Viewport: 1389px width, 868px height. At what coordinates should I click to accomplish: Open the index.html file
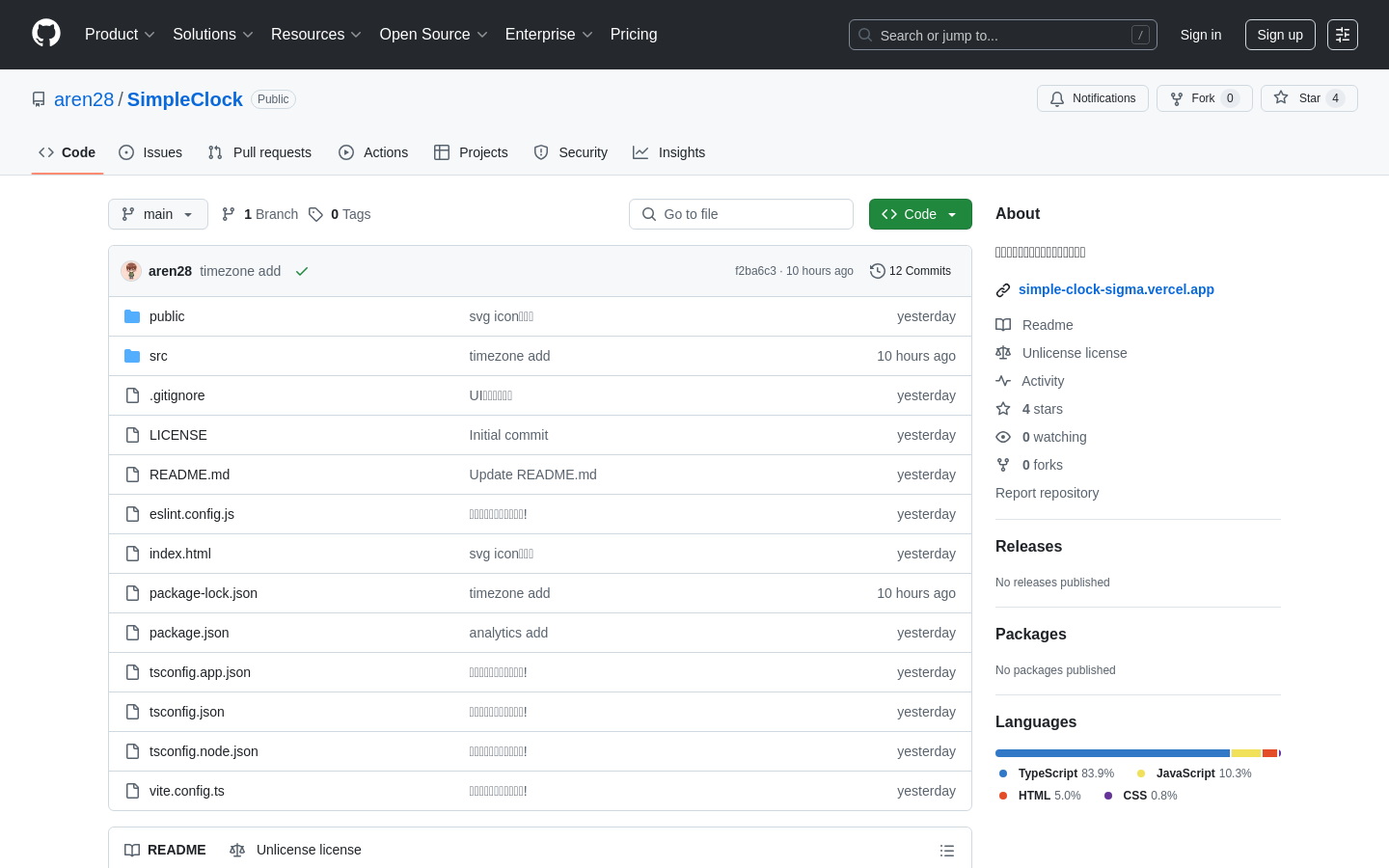(x=180, y=554)
